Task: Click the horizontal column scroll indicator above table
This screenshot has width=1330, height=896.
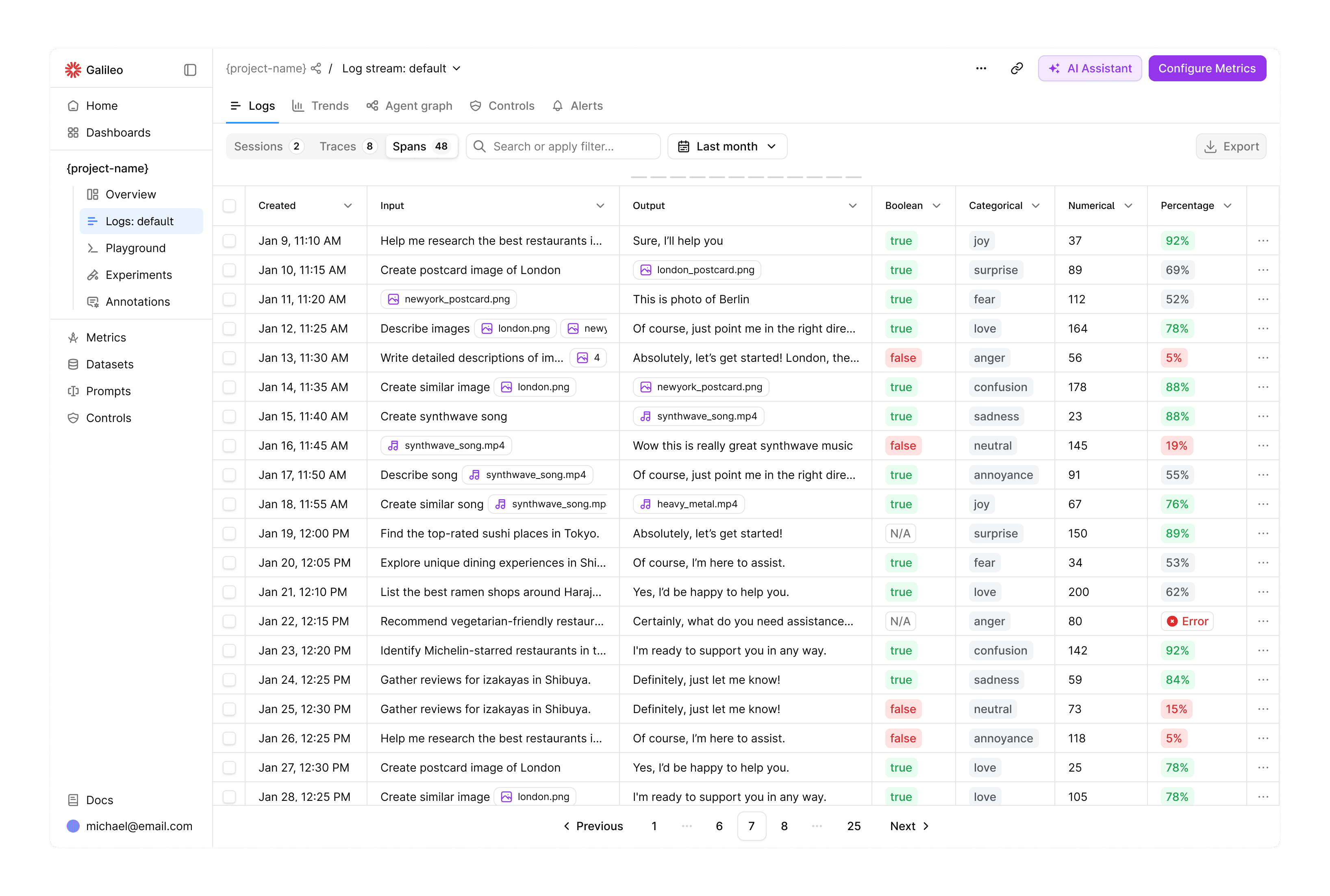Action: coord(745,177)
